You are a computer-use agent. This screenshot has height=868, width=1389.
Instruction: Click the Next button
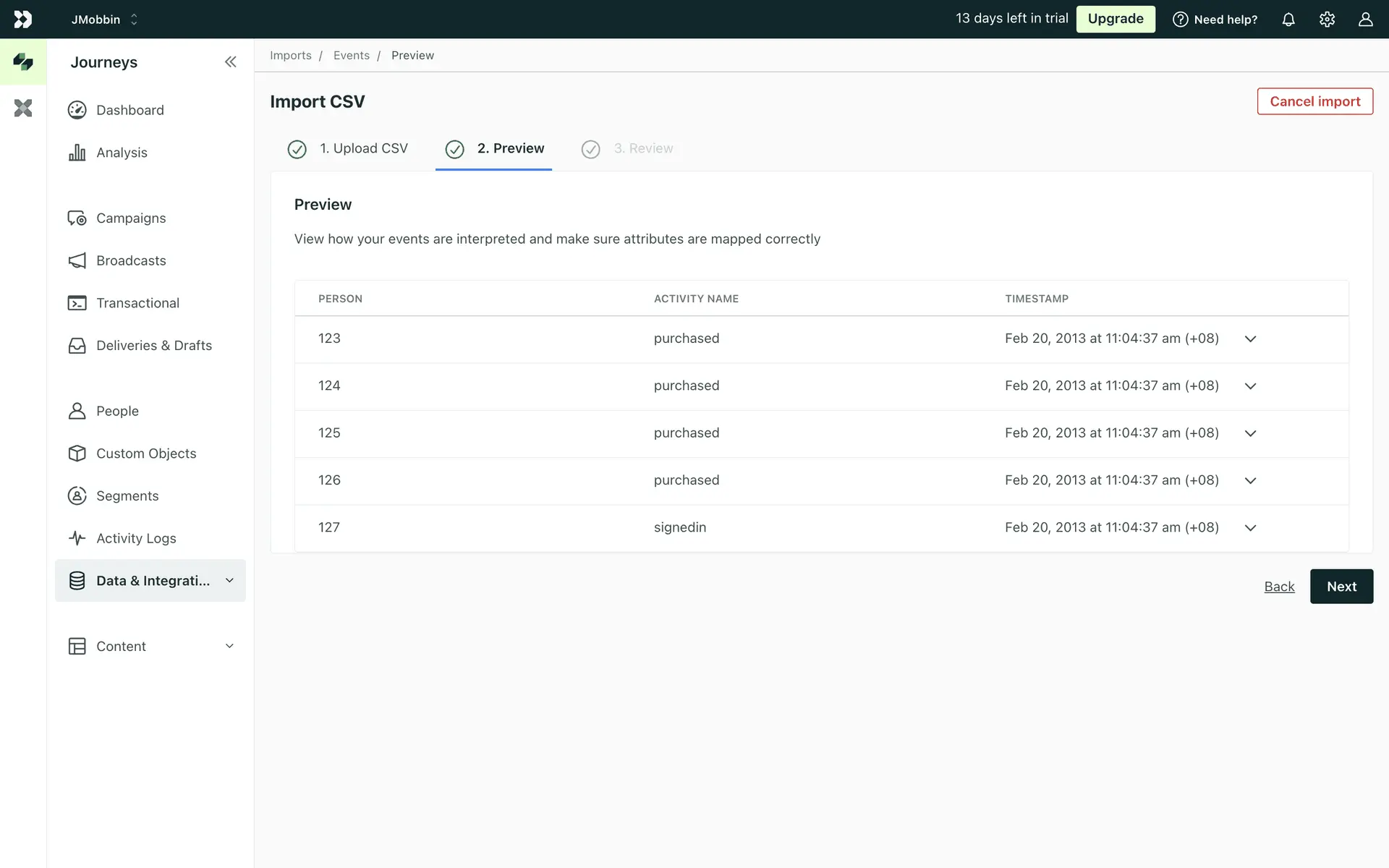[1341, 587]
